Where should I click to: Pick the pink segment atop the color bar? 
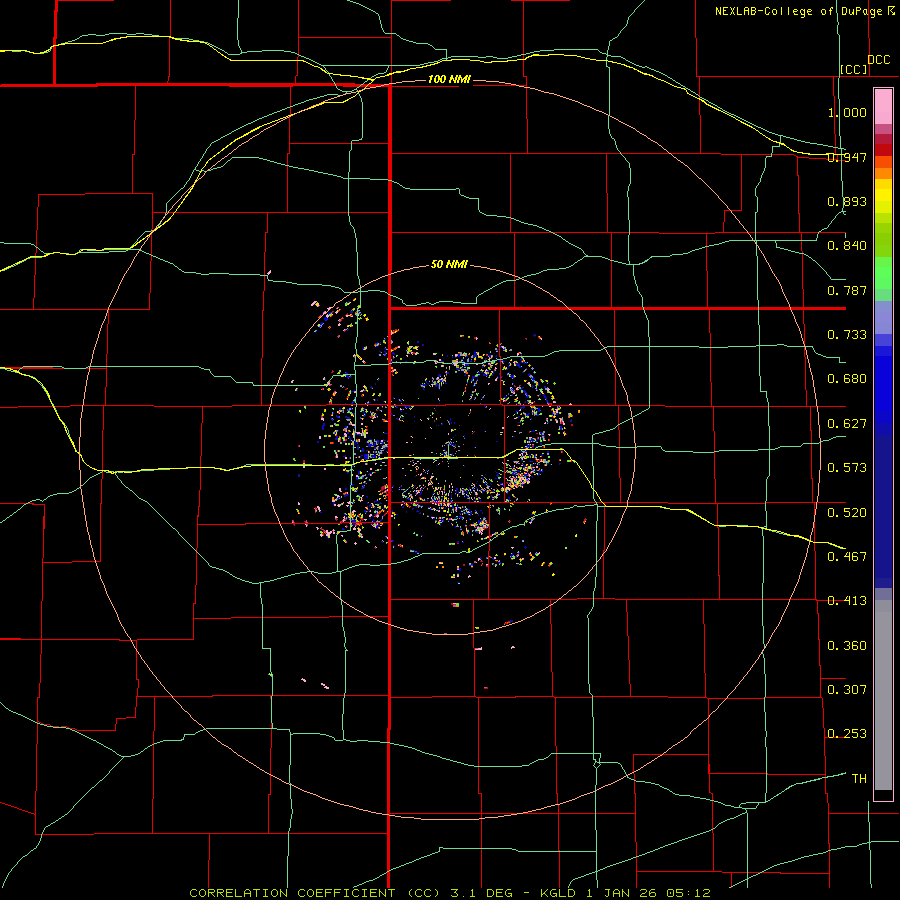click(883, 107)
